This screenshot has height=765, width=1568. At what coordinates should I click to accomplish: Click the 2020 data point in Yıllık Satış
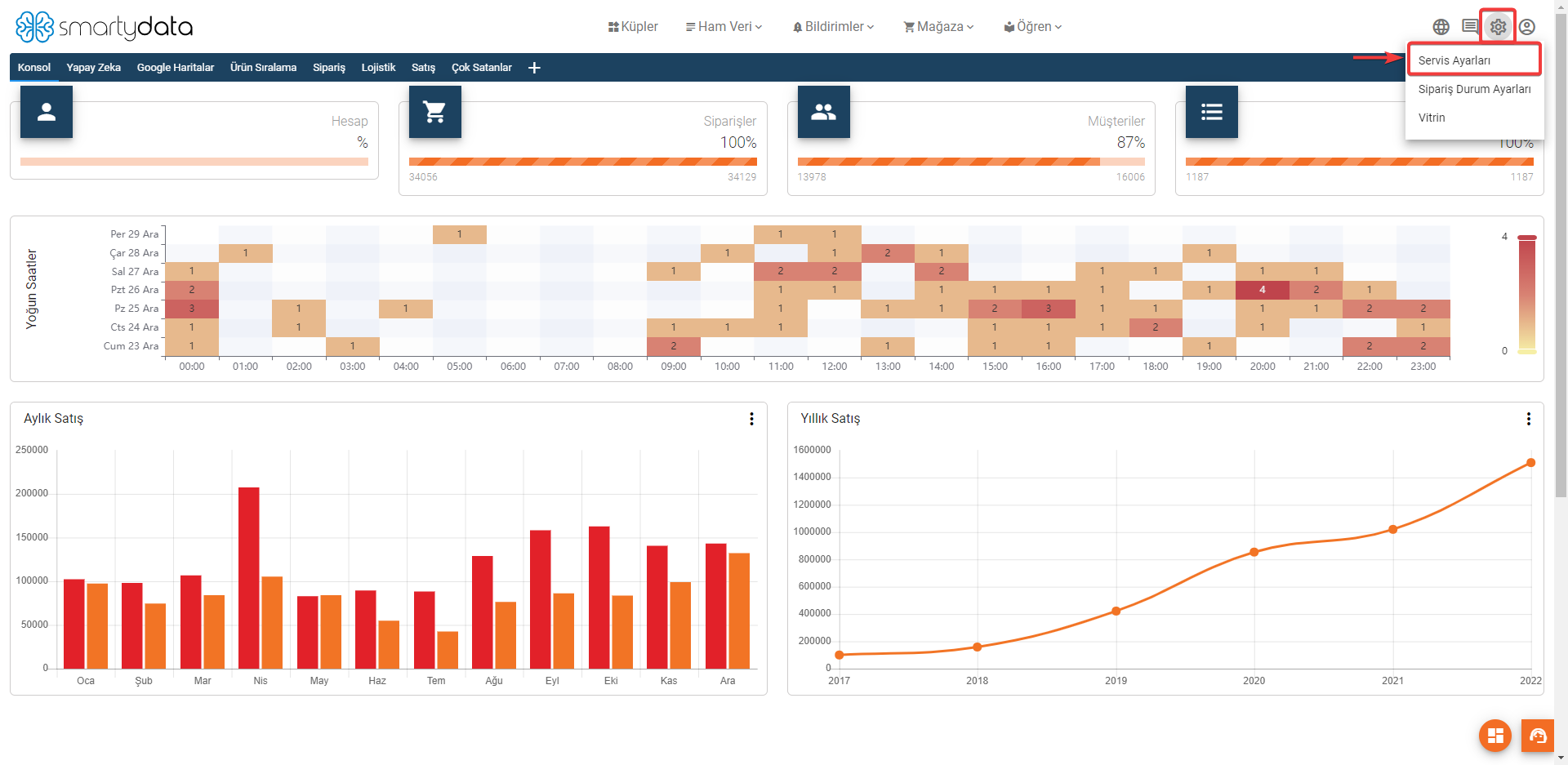pyautogui.click(x=1254, y=553)
